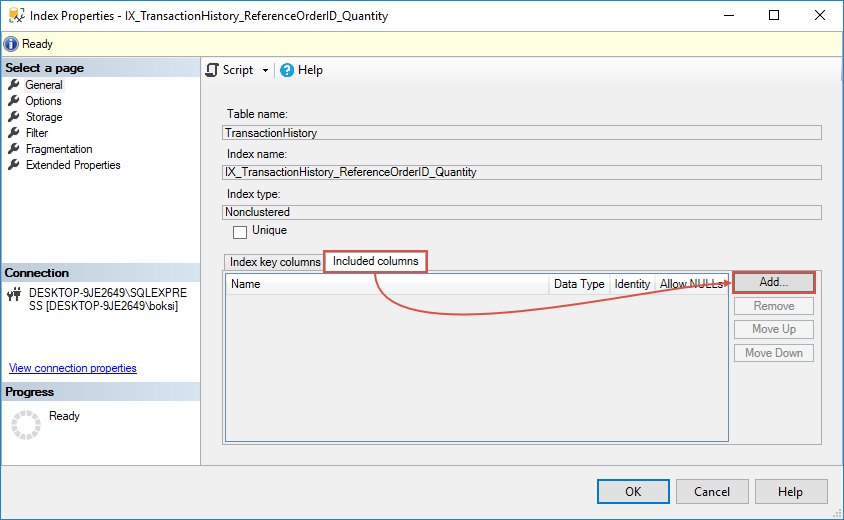
Task: Switch to Index key columns tab
Action: click(274, 262)
